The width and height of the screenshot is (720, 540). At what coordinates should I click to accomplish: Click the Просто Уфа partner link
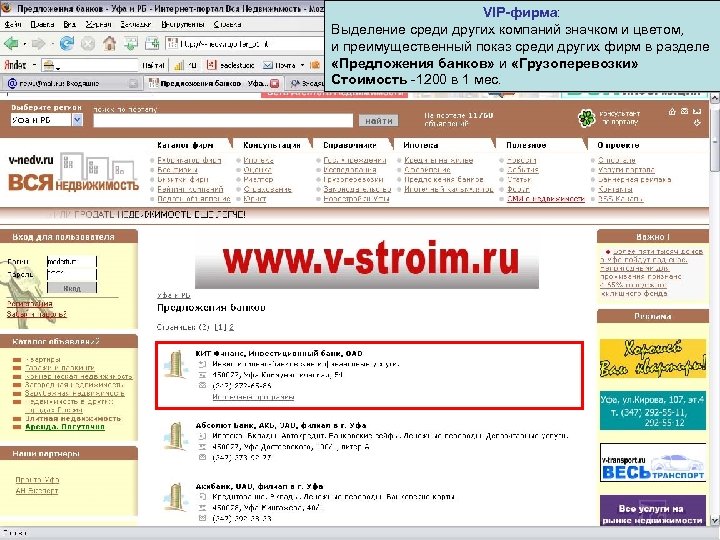pyautogui.click(x=37, y=480)
